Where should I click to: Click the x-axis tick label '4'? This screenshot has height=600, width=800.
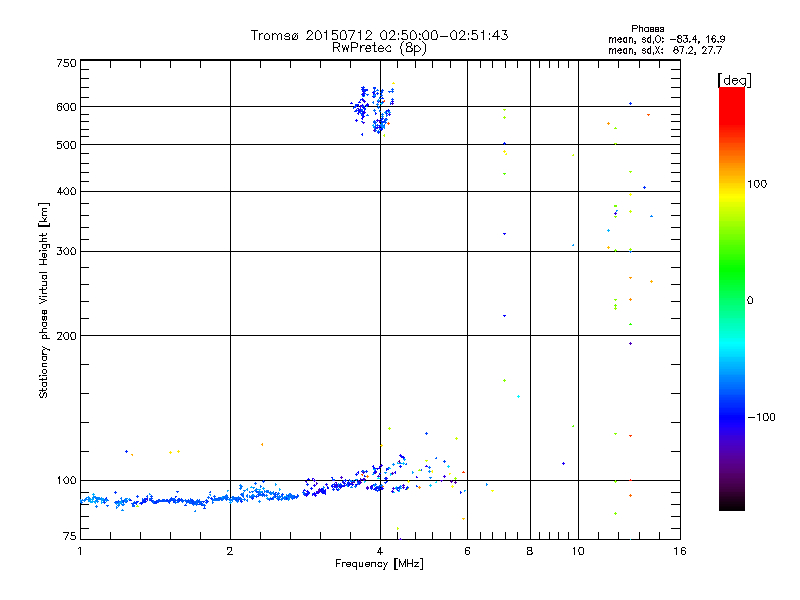380,551
